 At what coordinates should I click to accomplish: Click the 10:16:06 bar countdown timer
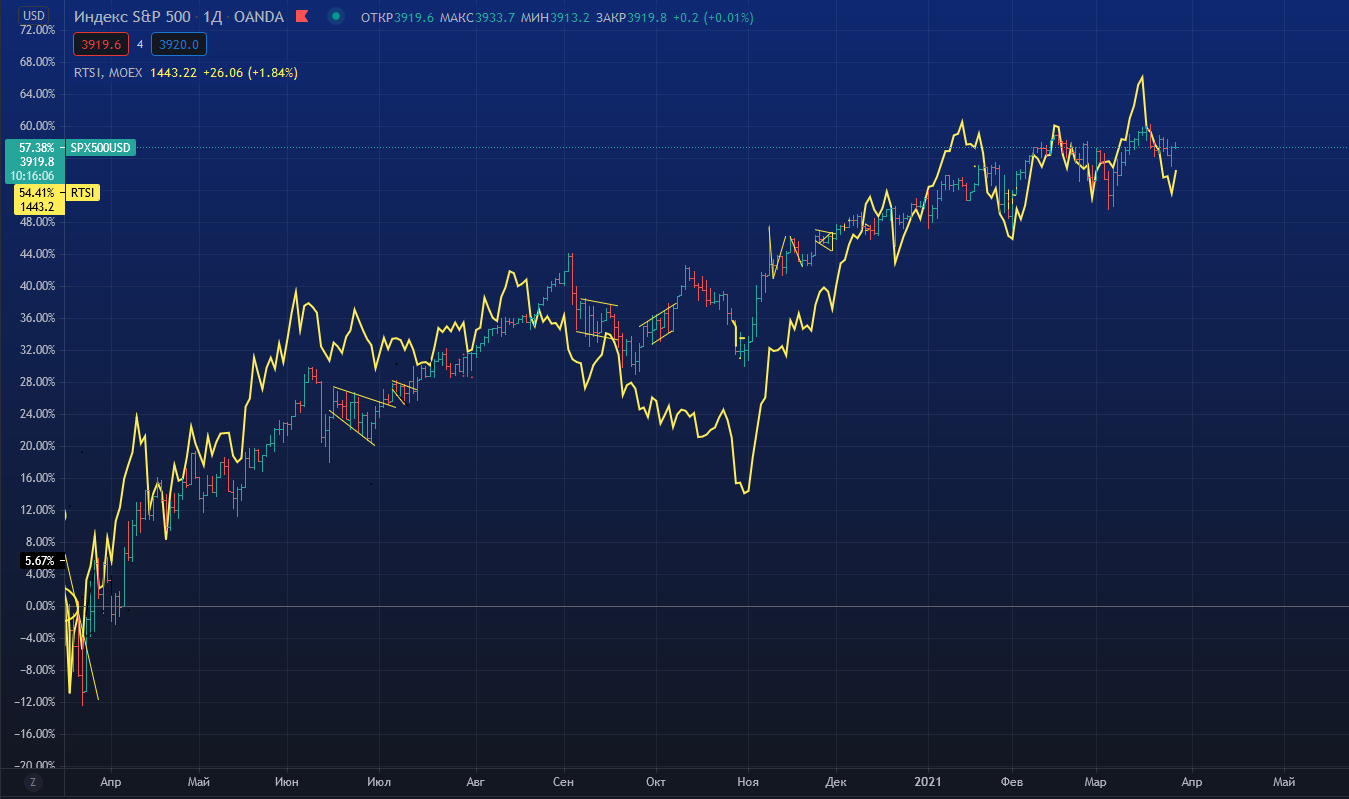point(33,175)
